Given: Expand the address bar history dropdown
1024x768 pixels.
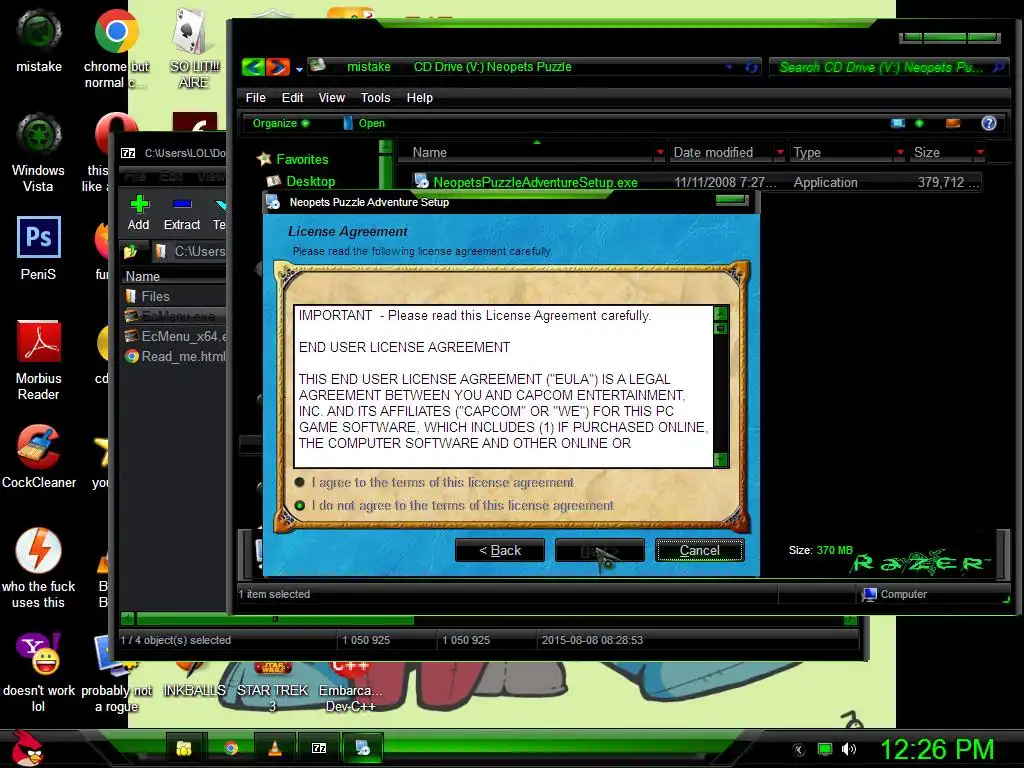Looking at the screenshot, I should pos(729,67).
